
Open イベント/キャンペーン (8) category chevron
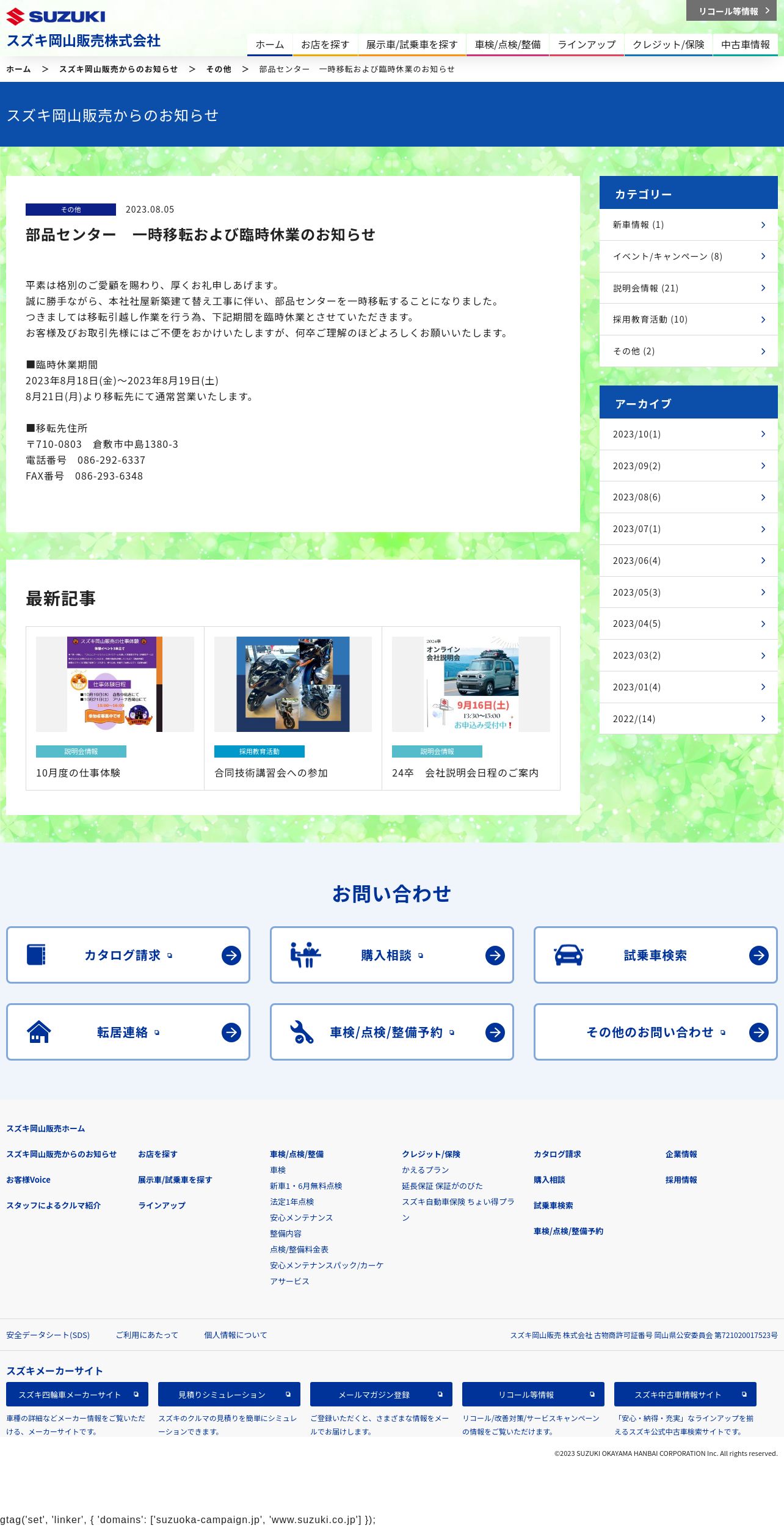click(x=763, y=256)
